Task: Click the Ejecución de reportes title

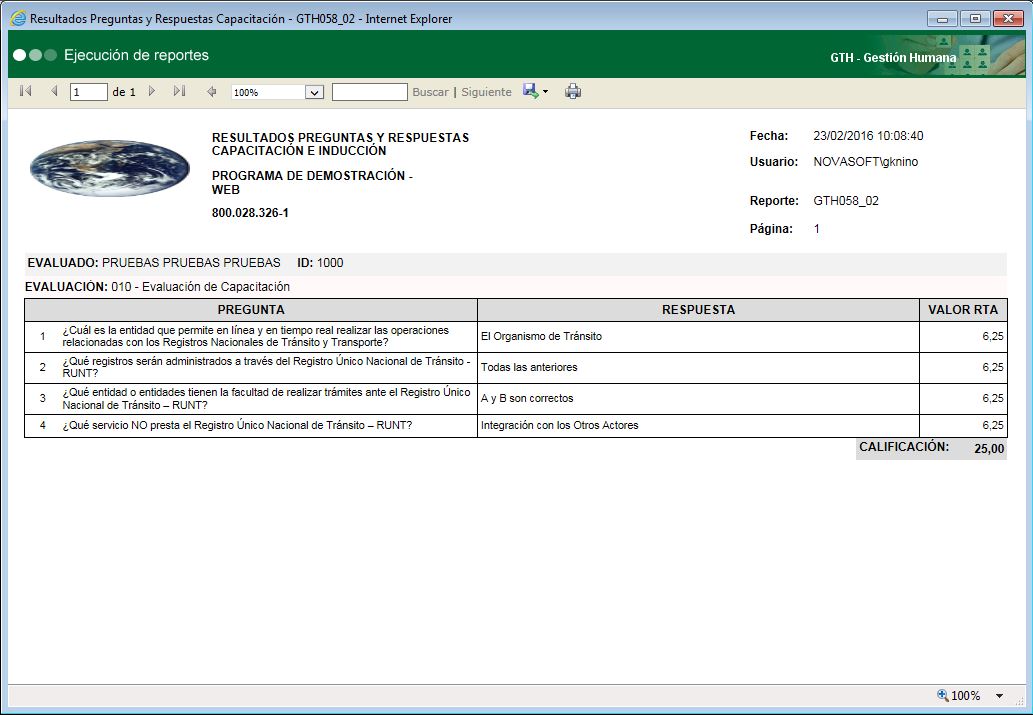Action: (x=136, y=55)
